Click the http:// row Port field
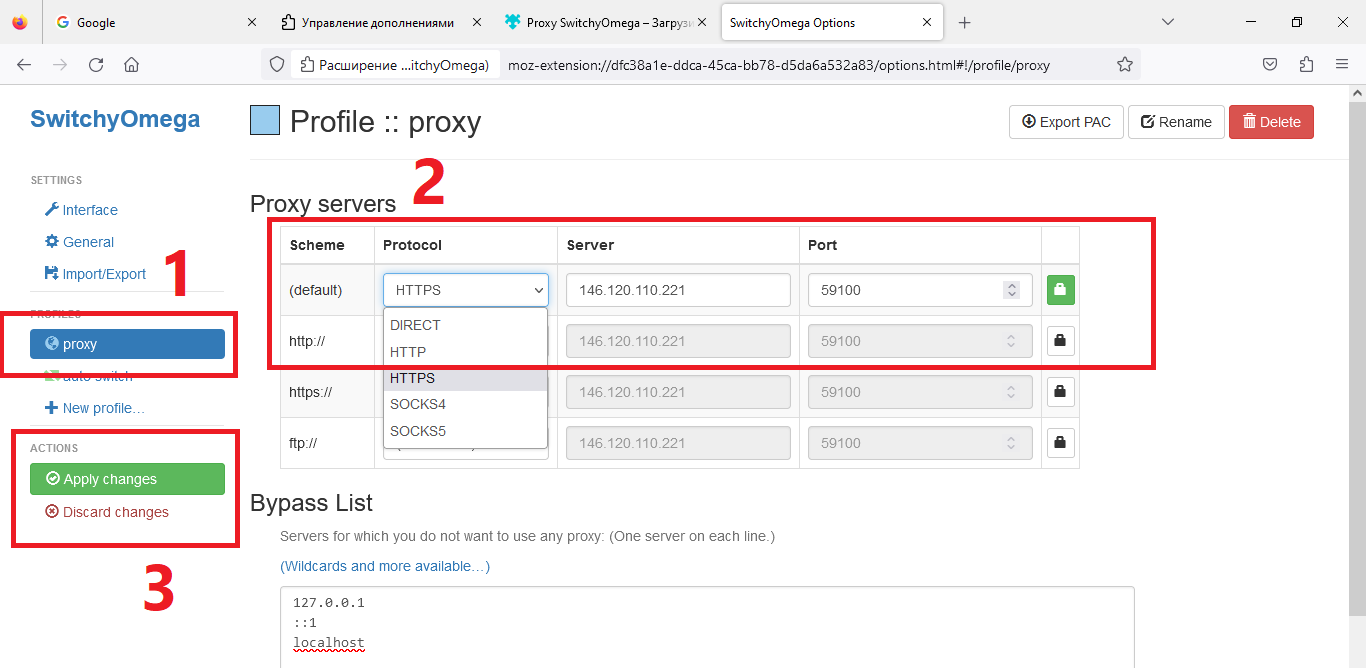Viewport: 1366px width, 668px height. (x=920, y=341)
